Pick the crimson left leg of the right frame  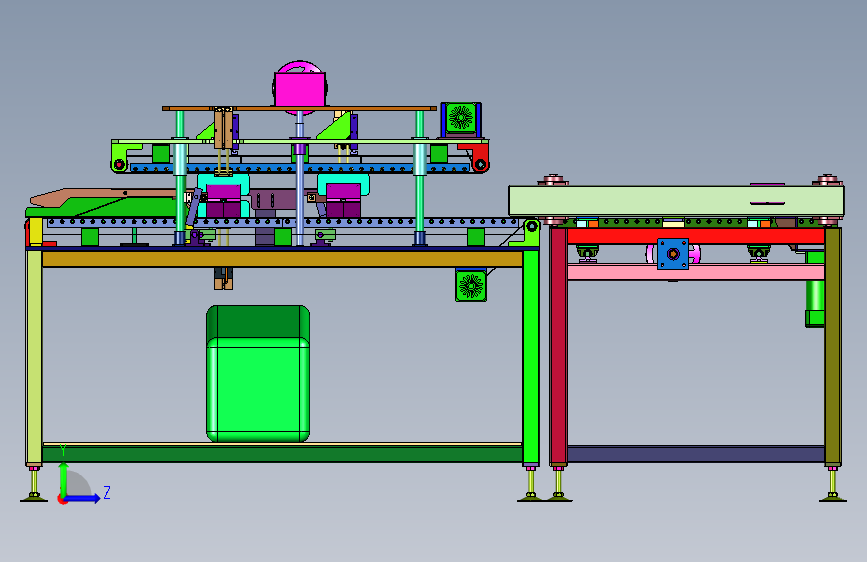click(558, 346)
